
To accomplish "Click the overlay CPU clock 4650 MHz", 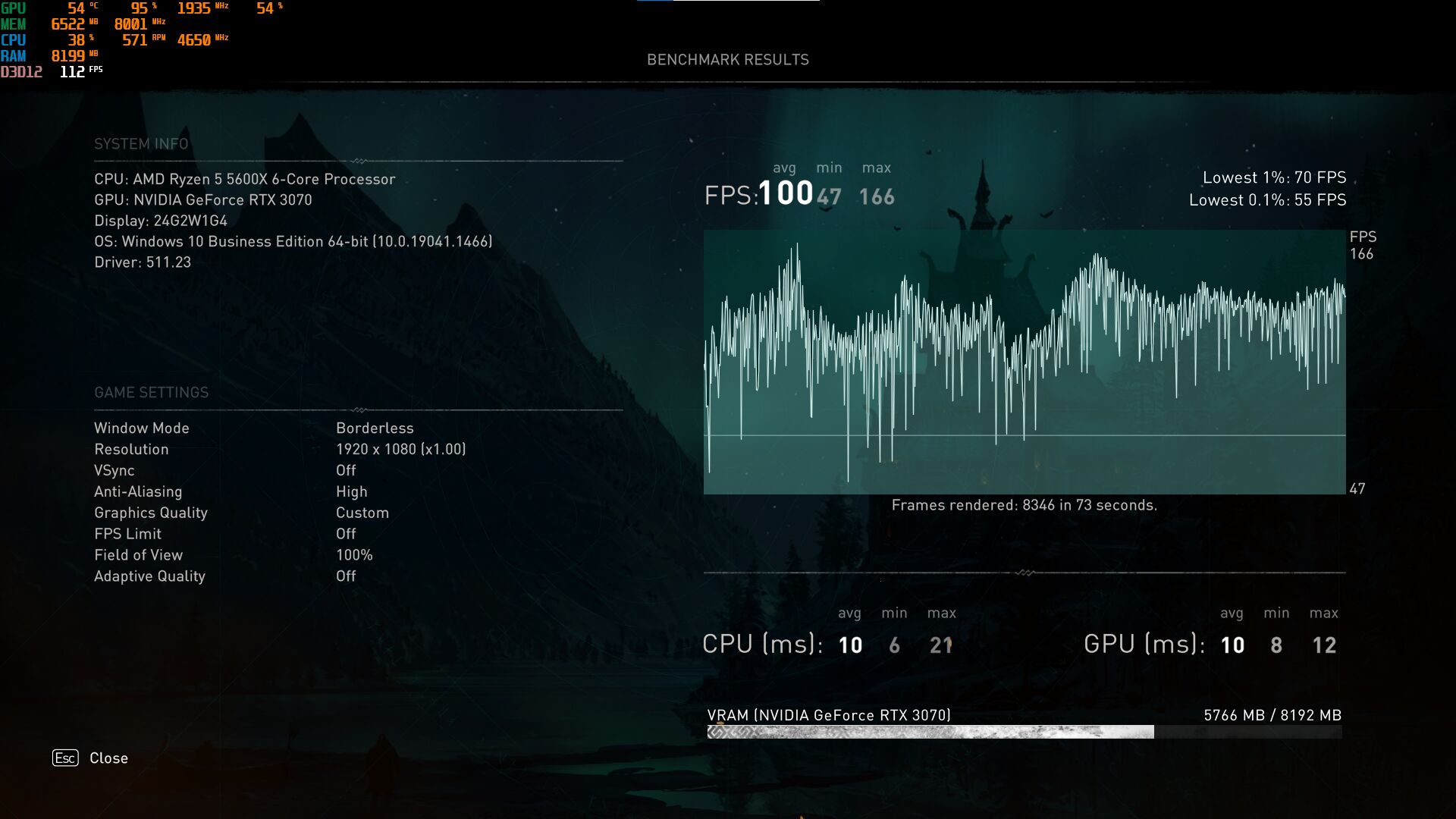I will (202, 40).
